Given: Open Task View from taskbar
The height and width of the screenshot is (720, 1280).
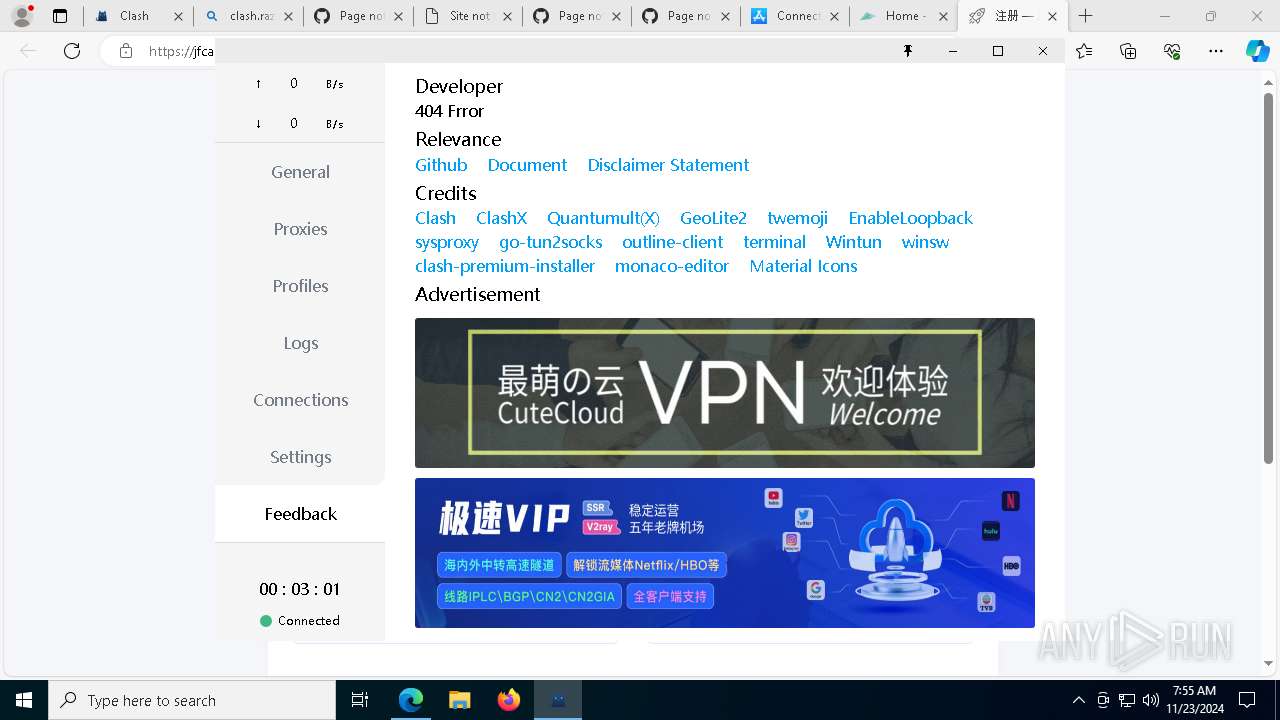Looking at the screenshot, I should pos(361,700).
